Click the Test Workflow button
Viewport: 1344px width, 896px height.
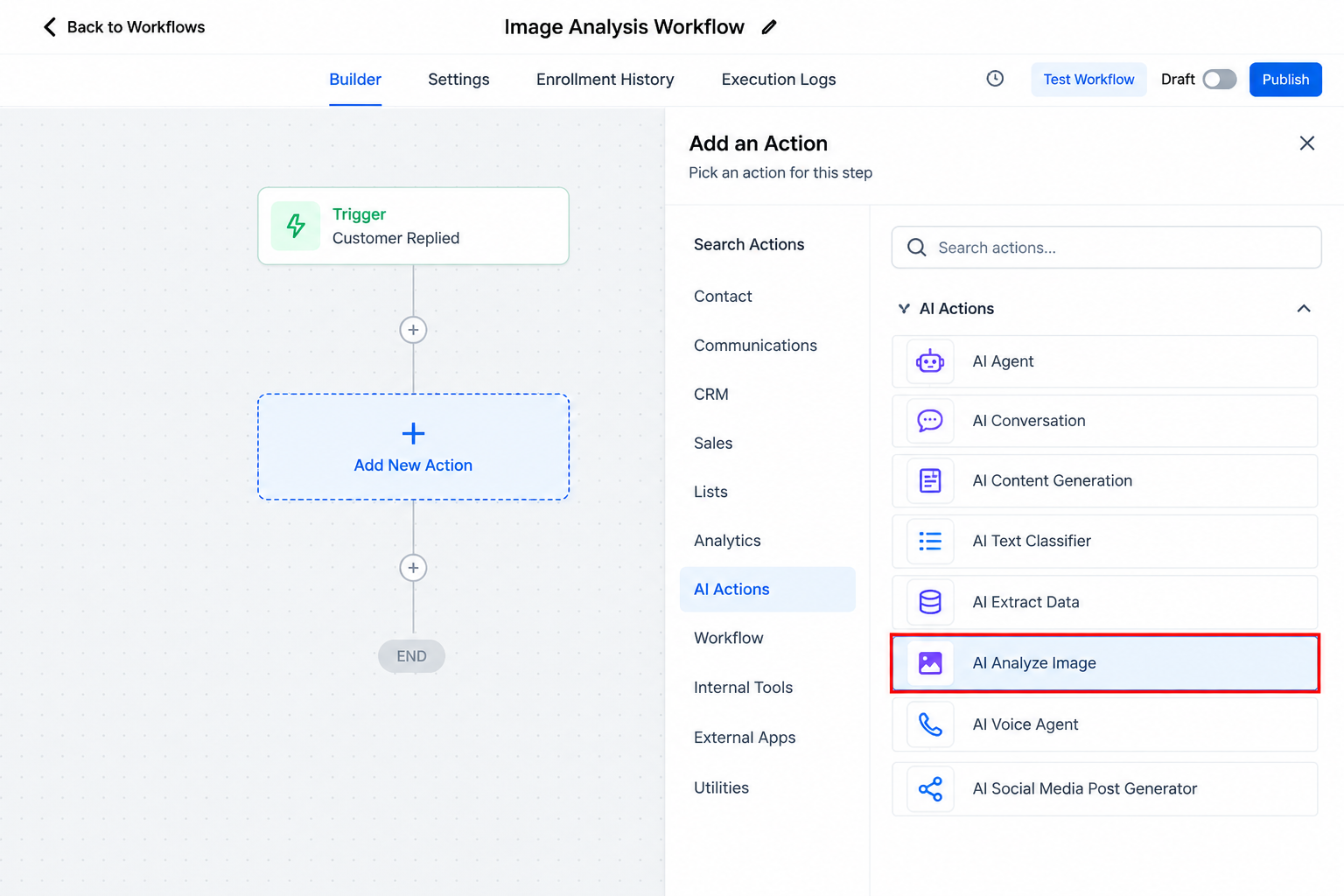1088,80
